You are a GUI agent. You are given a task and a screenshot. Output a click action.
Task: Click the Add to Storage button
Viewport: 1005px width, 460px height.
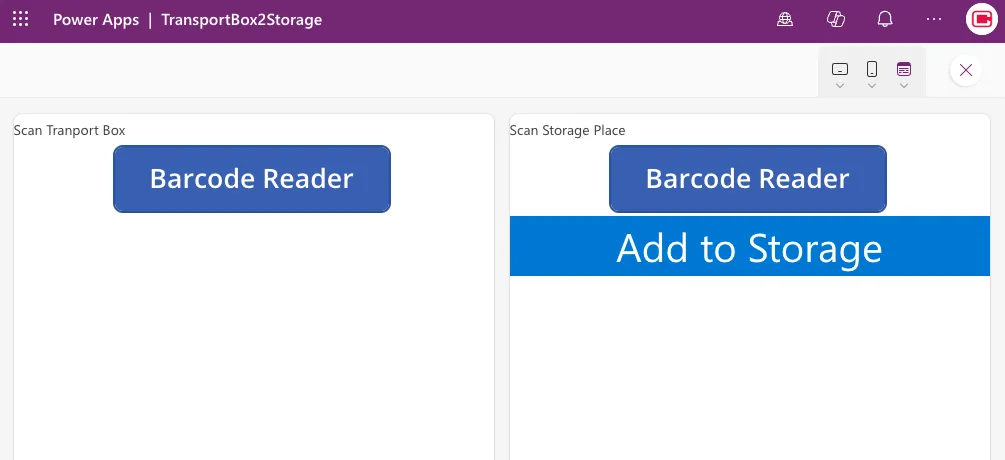(x=749, y=247)
